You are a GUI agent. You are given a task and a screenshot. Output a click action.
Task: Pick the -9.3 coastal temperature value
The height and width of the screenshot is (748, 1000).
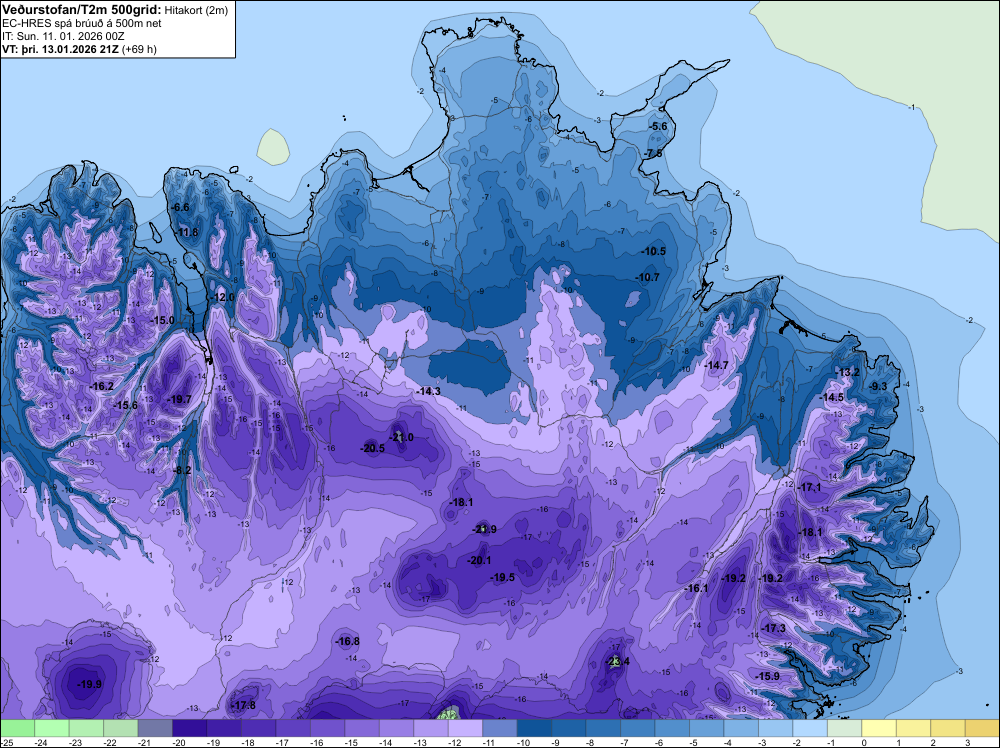(878, 386)
